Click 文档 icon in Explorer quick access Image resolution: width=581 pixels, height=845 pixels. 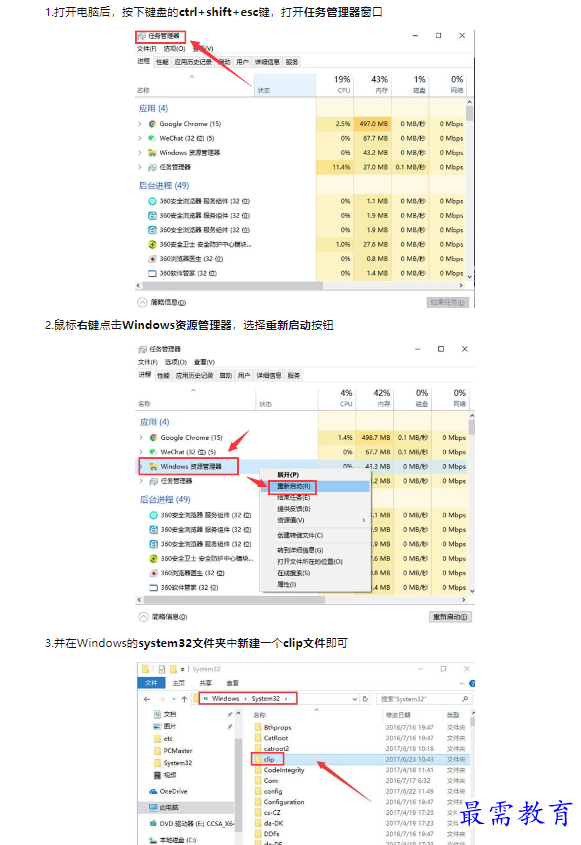coord(157,714)
